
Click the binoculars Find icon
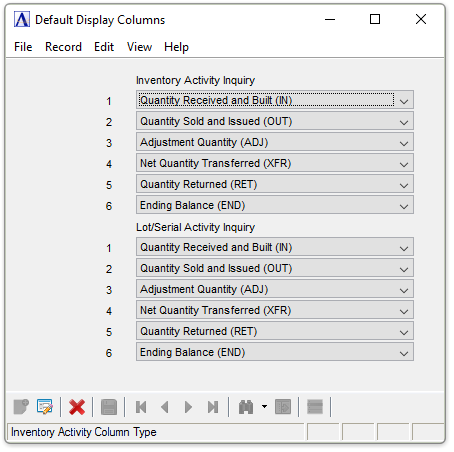(x=246, y=407)
